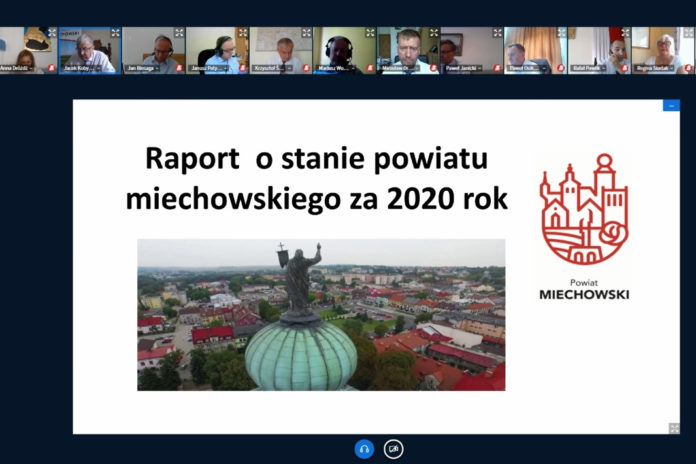Click the aerial town photo on slide

point(321,314)
